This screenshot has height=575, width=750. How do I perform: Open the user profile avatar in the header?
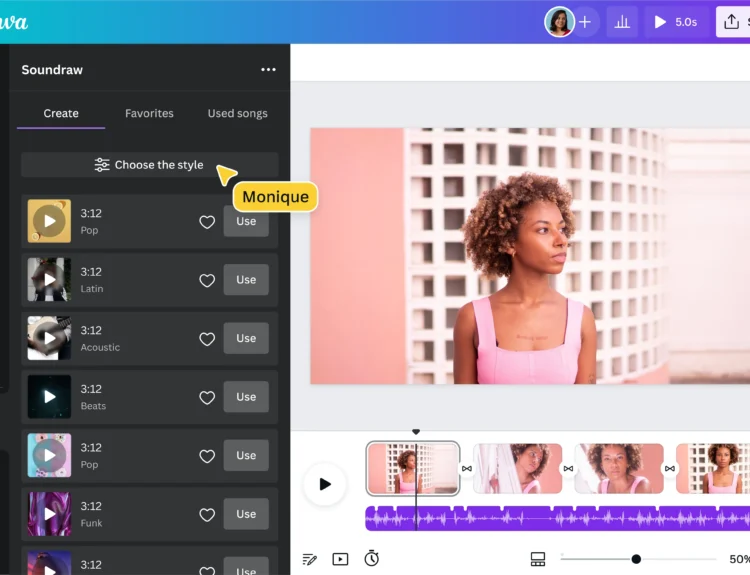tap(559, 22)
